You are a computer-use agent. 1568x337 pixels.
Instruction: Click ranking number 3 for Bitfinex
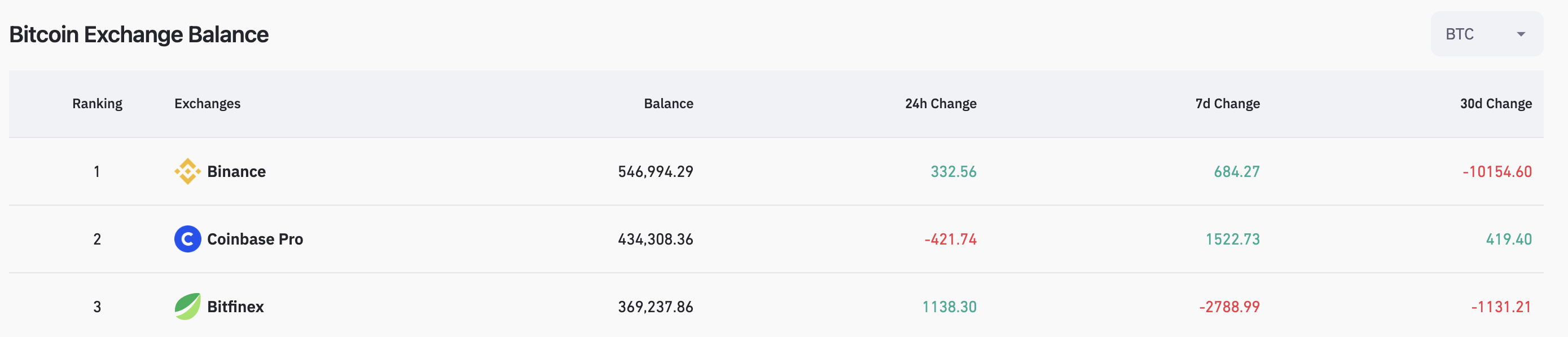pos(98,307)
